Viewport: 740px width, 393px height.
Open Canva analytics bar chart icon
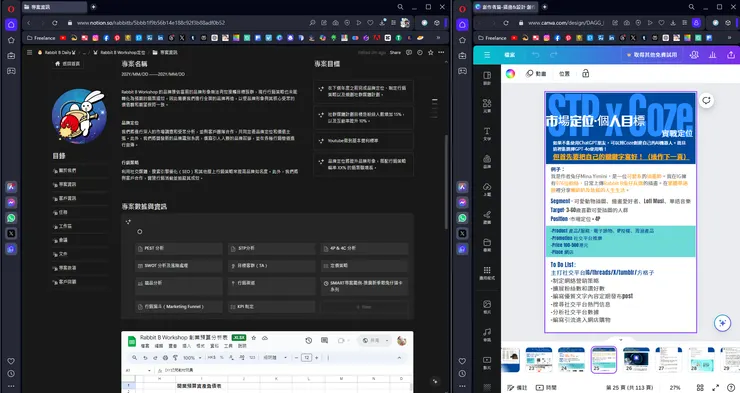tap(712, 55)
